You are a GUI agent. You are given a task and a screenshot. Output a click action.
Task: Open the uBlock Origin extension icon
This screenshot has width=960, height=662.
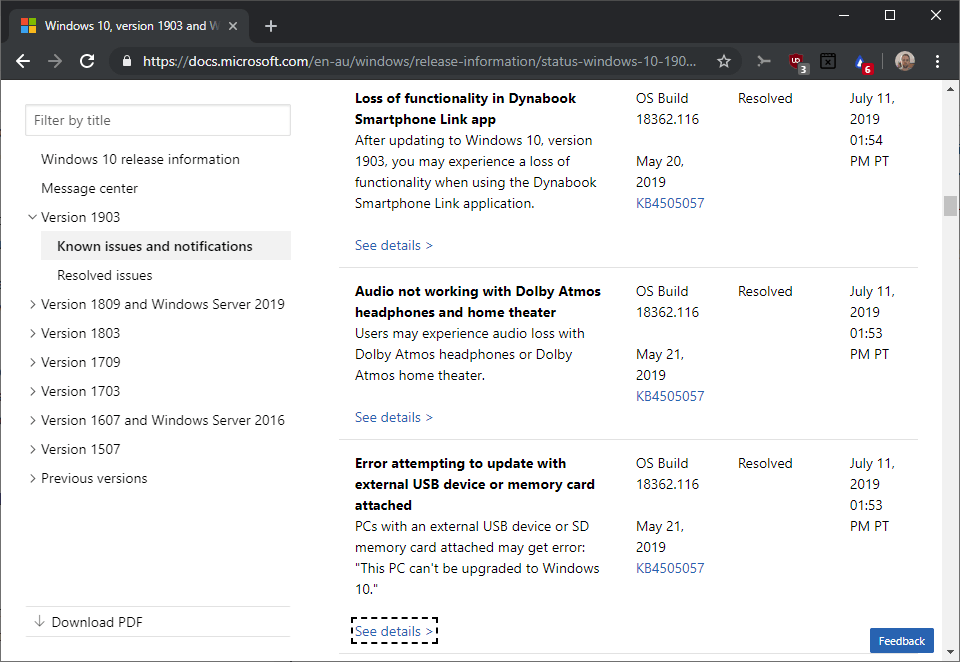click(x=797, y=61)
